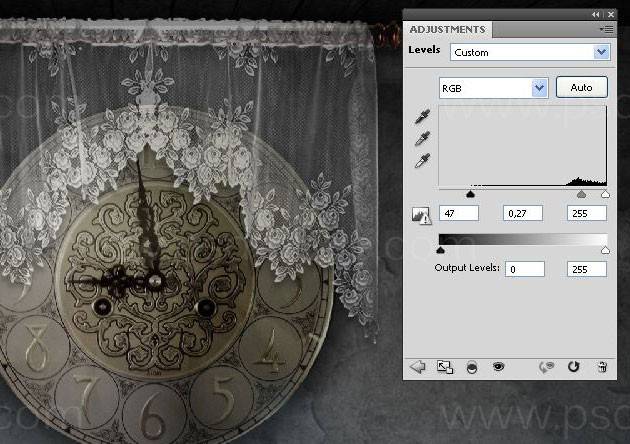Return to the adjustment list arrow
This screenshot has height=444, width=630.
tap(418, 367)
